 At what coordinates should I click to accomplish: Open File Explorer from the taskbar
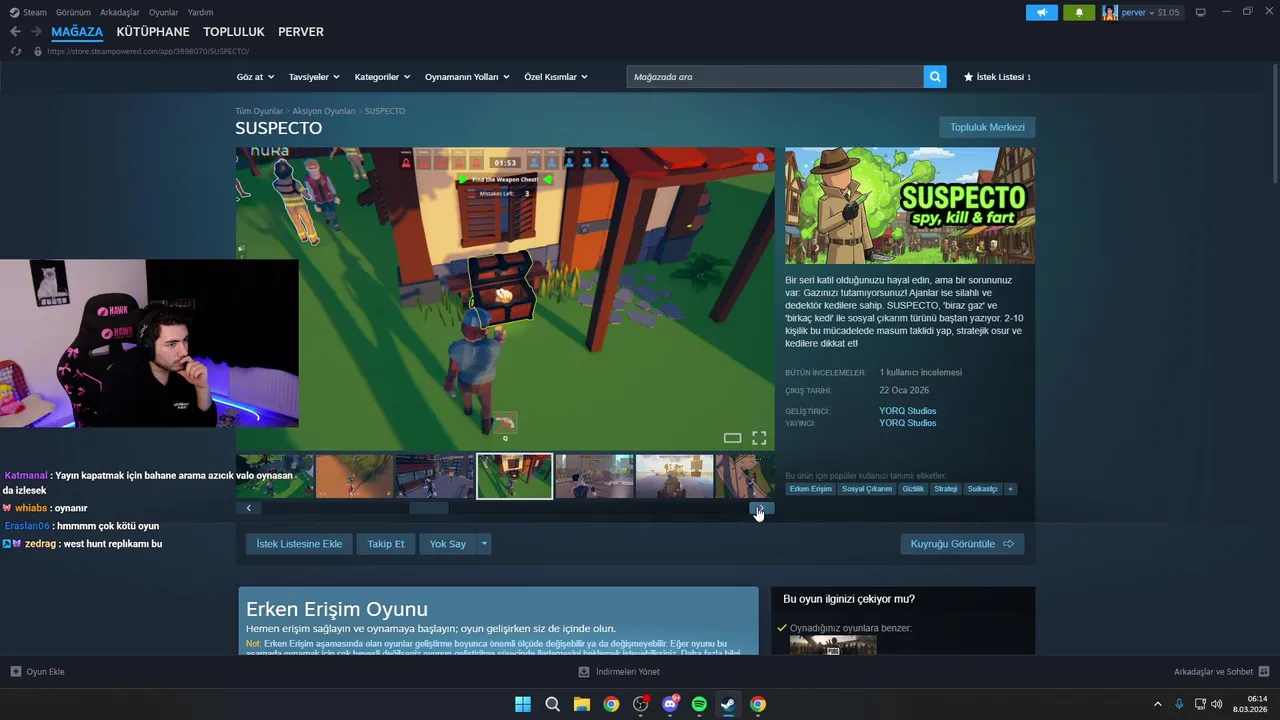(581, 704)
